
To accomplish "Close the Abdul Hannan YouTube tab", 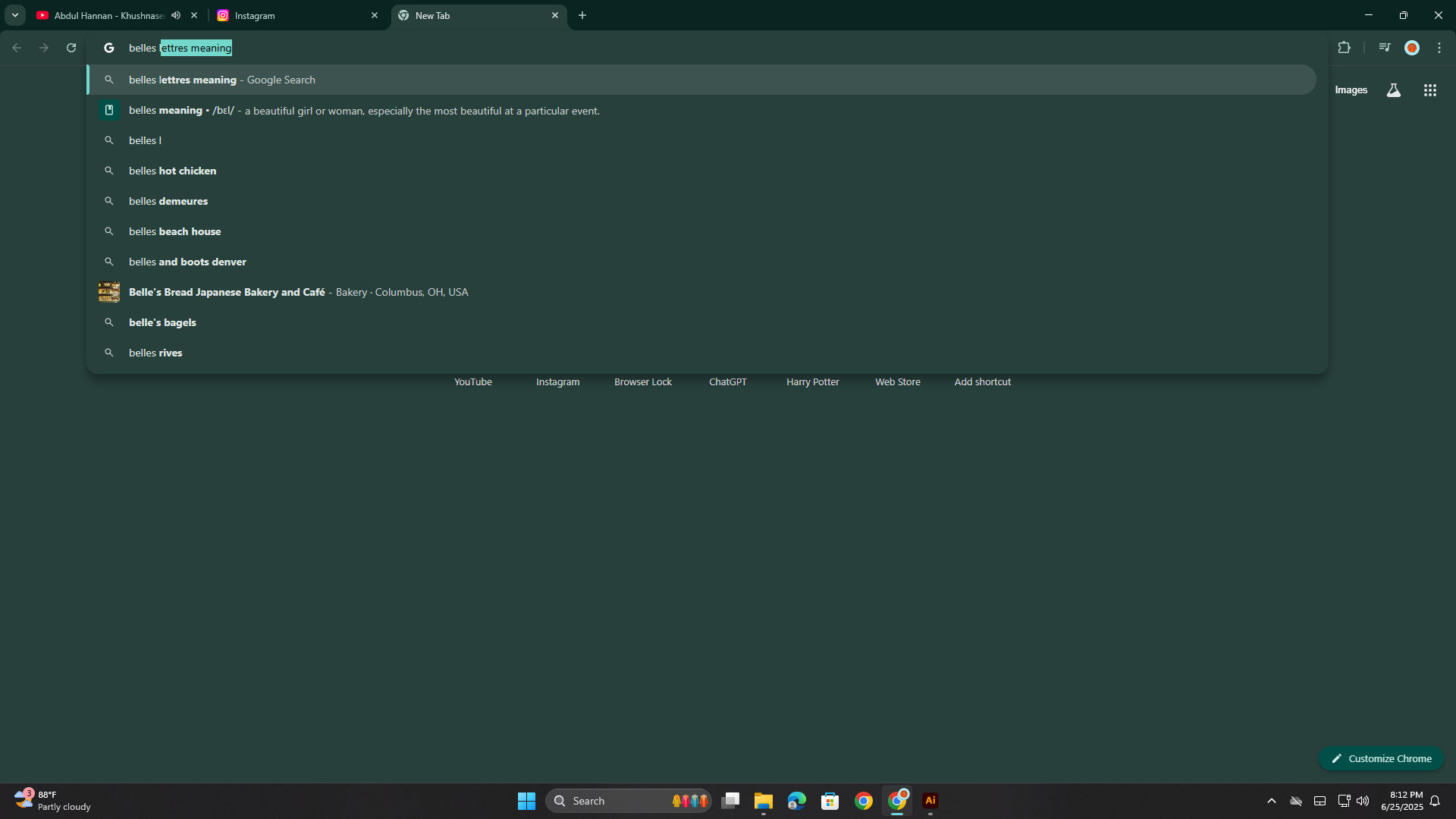I will pos(194,15).
